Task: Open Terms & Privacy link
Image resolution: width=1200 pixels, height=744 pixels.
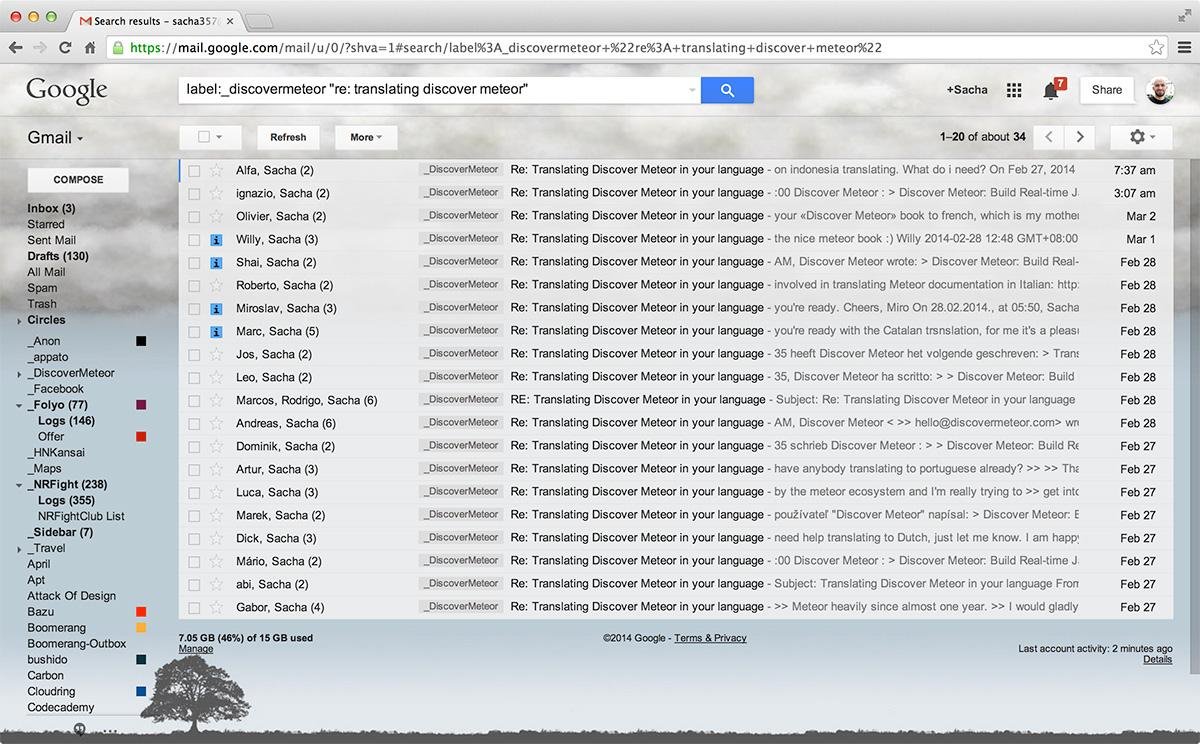Action: (710, 638)
